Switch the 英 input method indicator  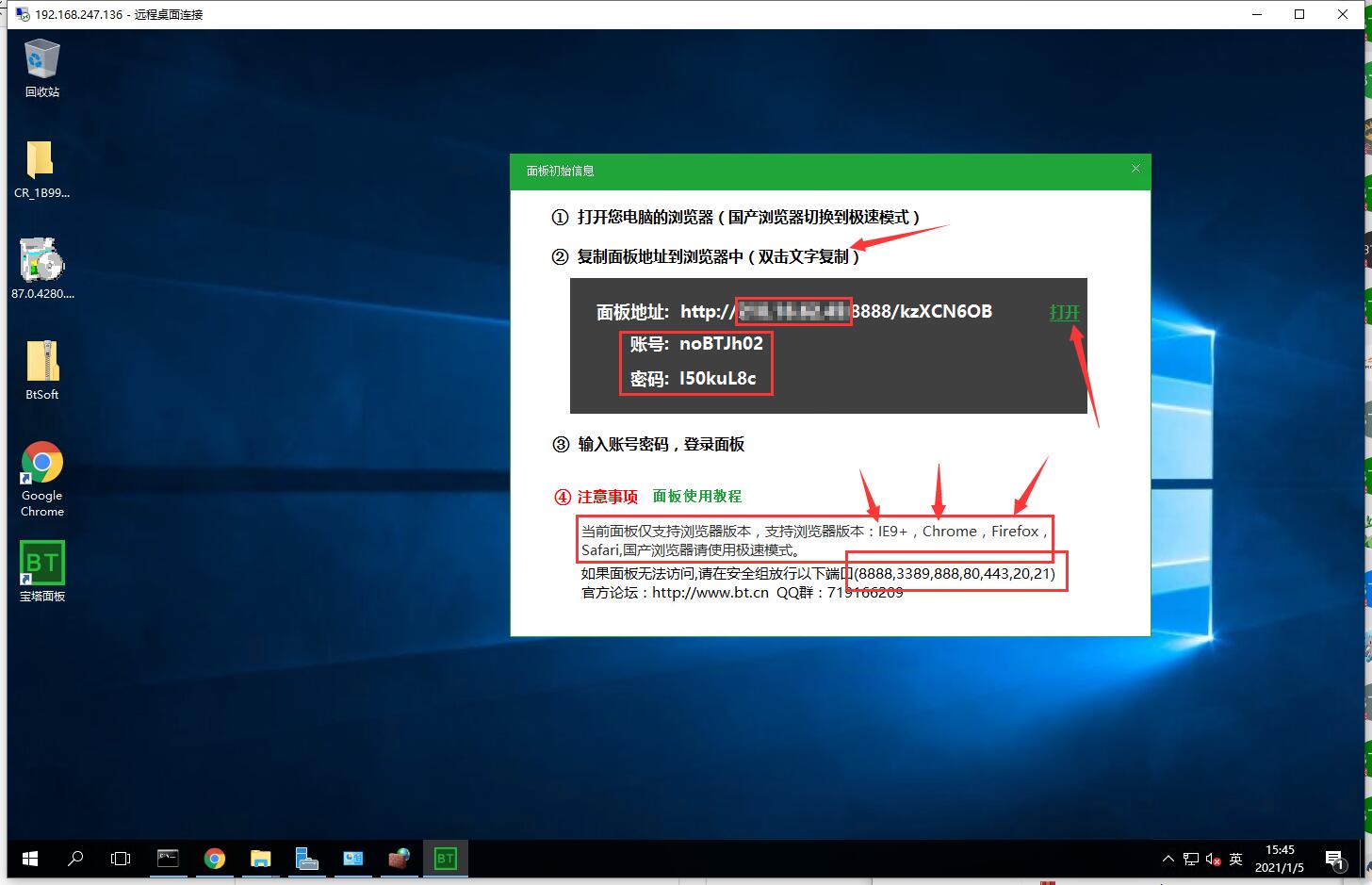(x=1236, y=859)
